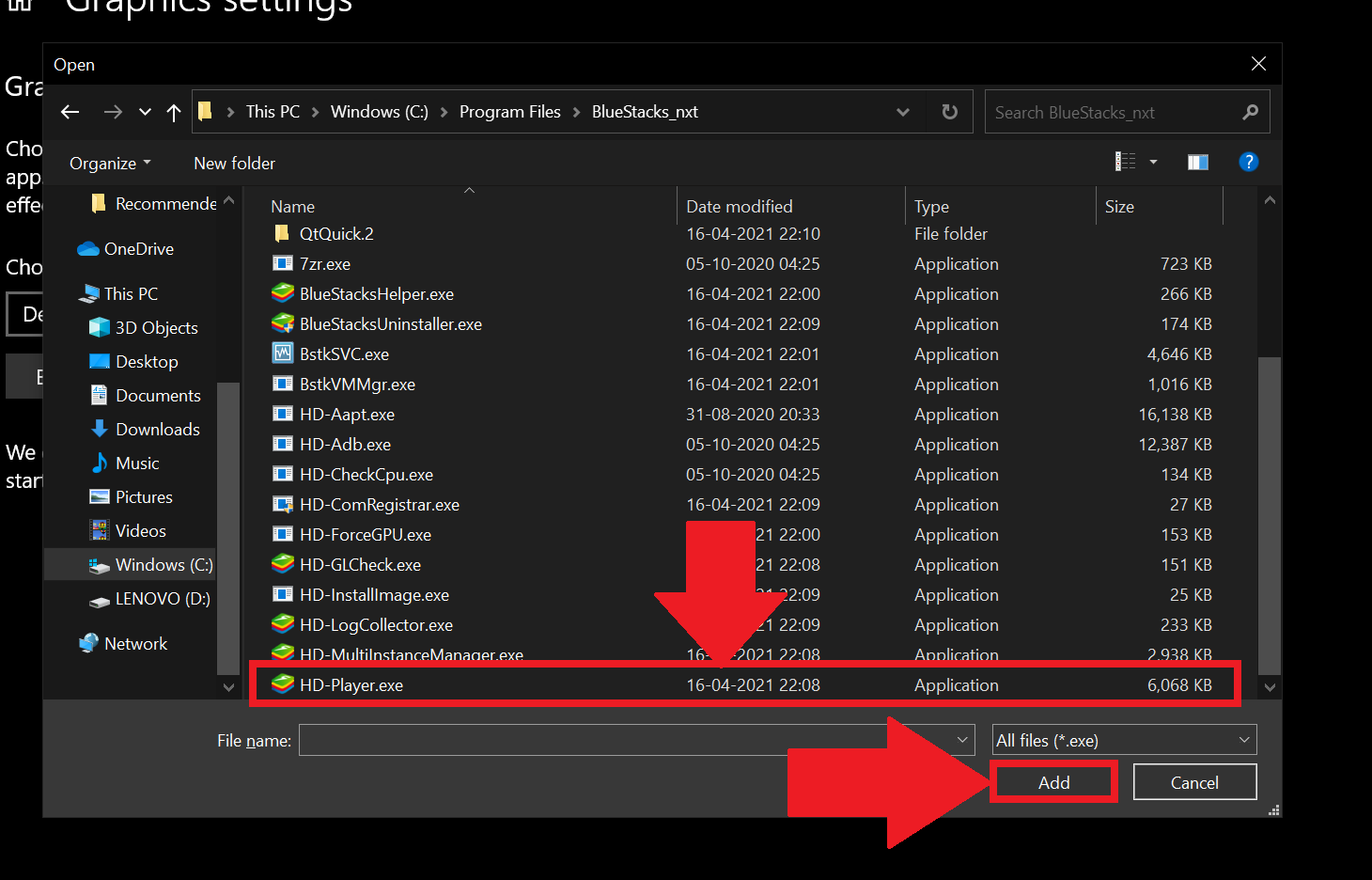Select the HD-ComRegistrar.exe icon
The image size is (1372, 880).
click(282, 504)
